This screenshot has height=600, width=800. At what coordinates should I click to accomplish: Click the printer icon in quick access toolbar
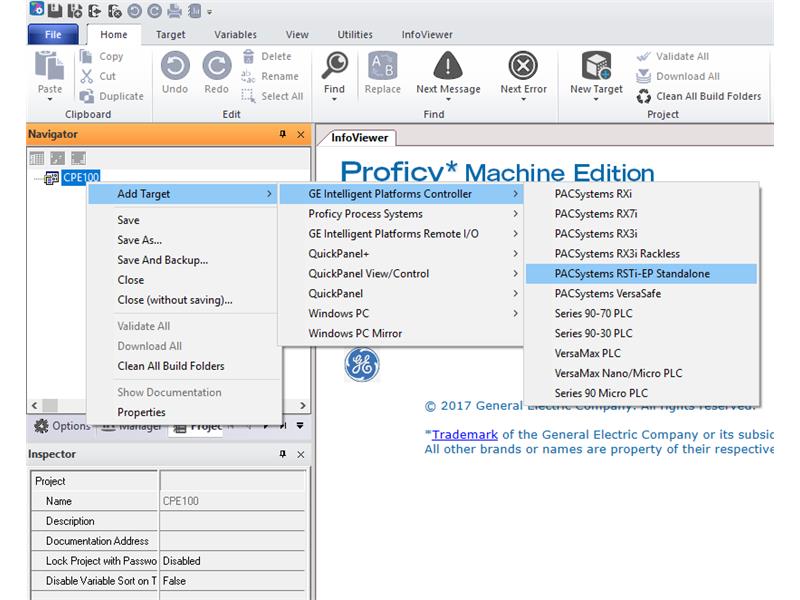click(174, 11)
